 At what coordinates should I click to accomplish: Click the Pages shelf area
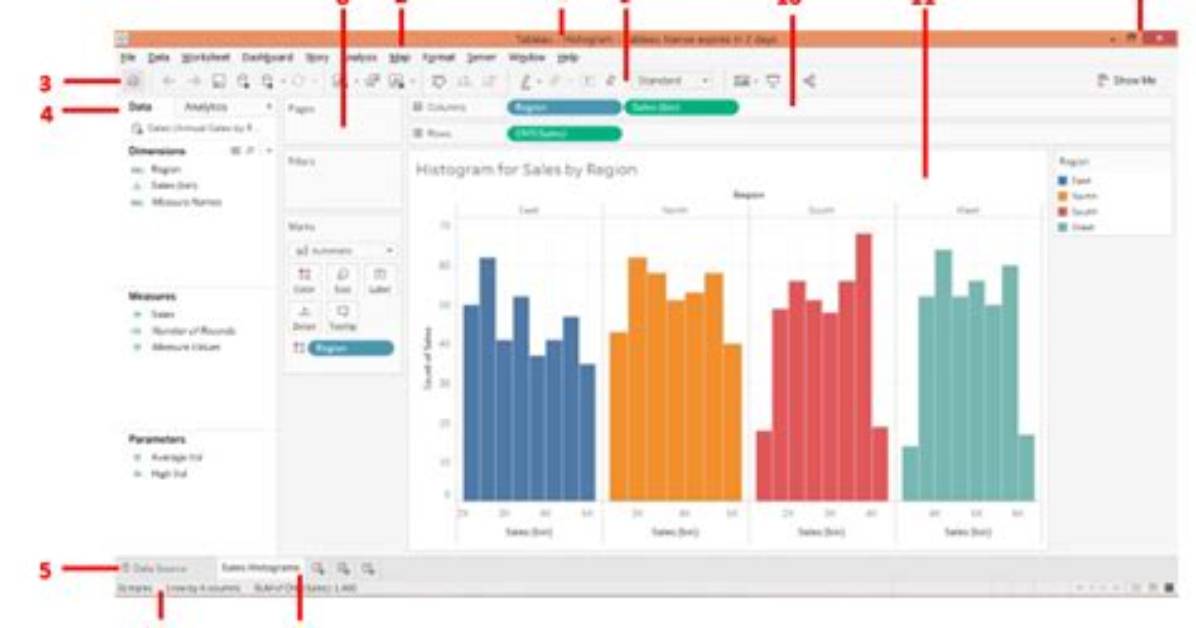pyautogui.click(x=342, y=122)
